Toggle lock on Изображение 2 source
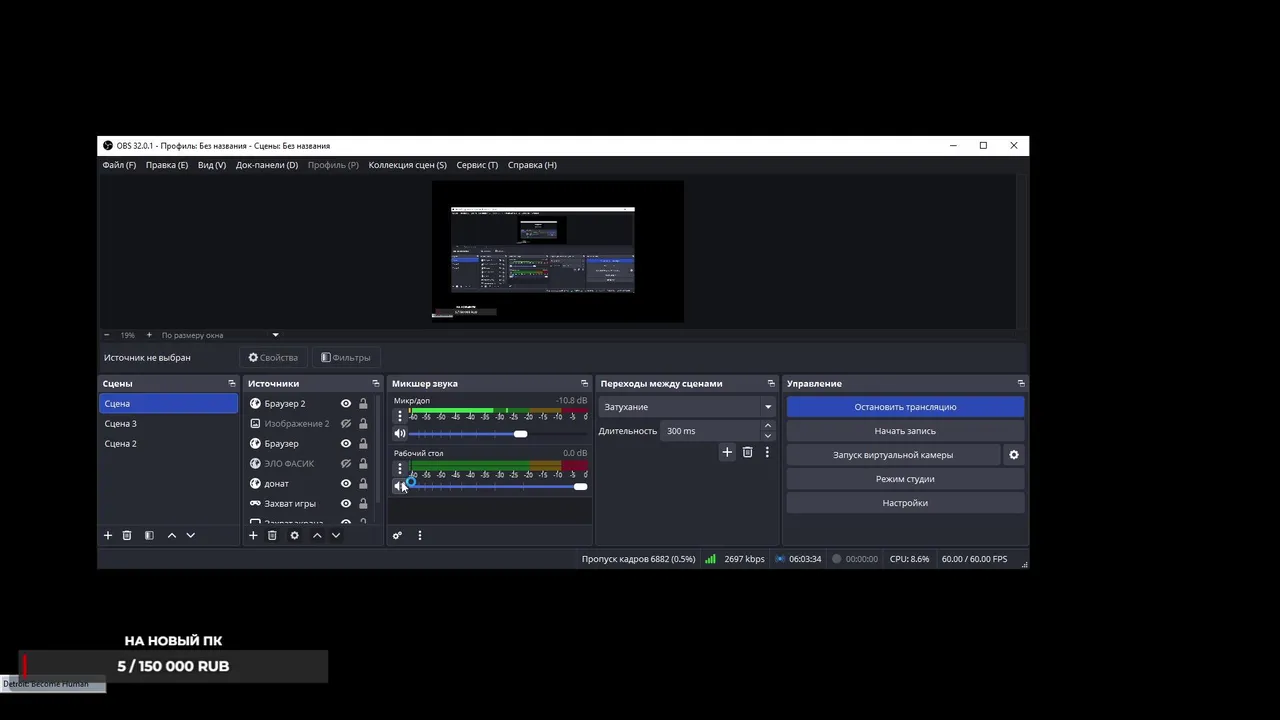 pos(363,423)
